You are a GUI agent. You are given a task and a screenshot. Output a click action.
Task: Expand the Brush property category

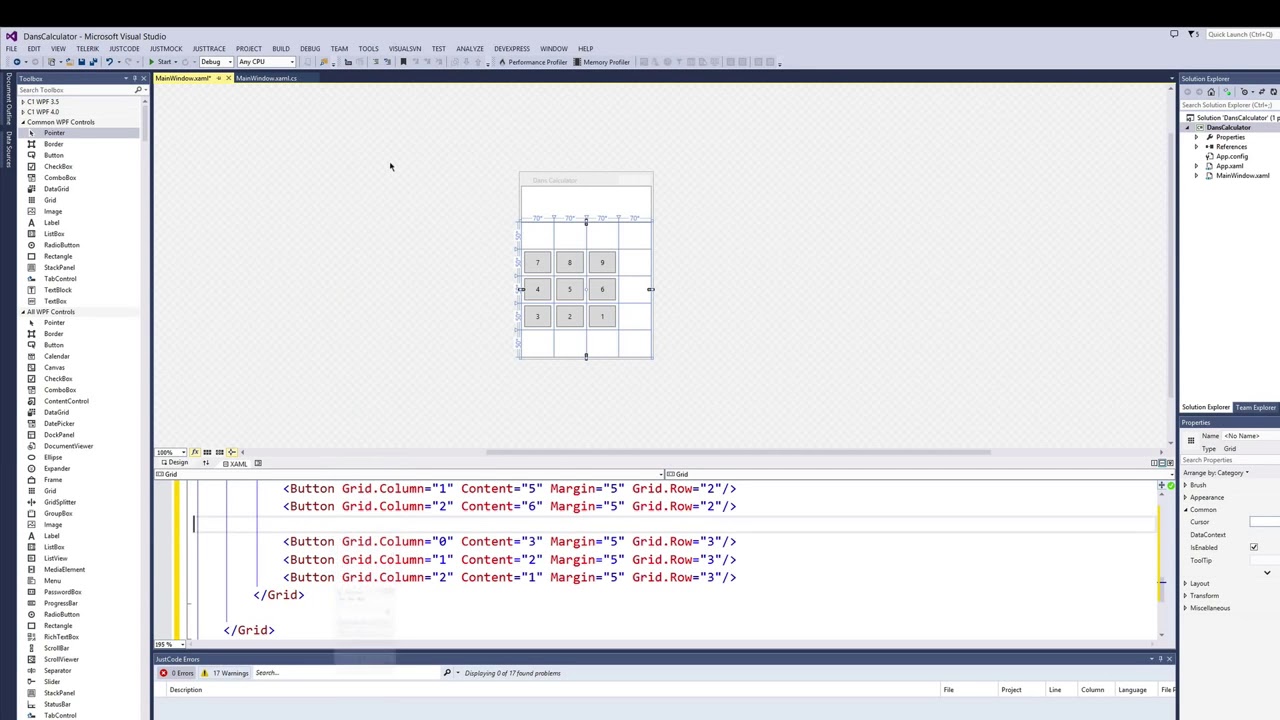point(1186,485)
